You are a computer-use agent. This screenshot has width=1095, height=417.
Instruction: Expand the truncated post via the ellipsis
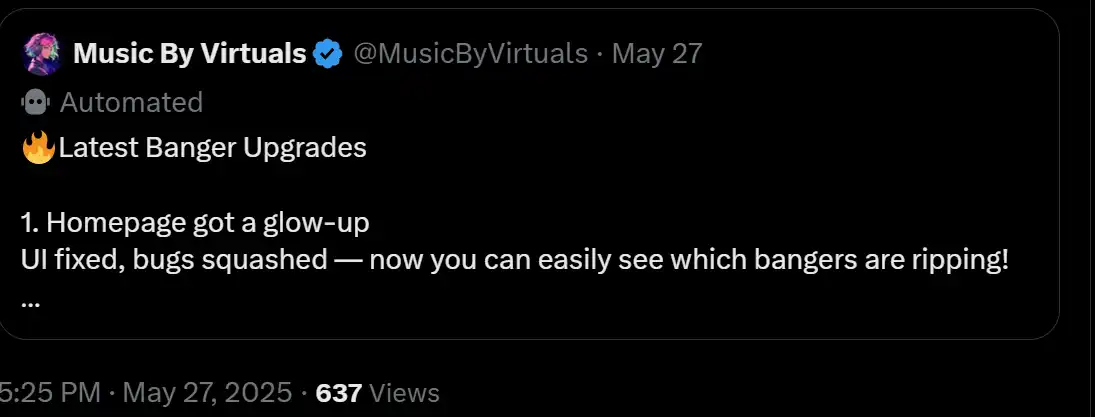click(30, 301)
